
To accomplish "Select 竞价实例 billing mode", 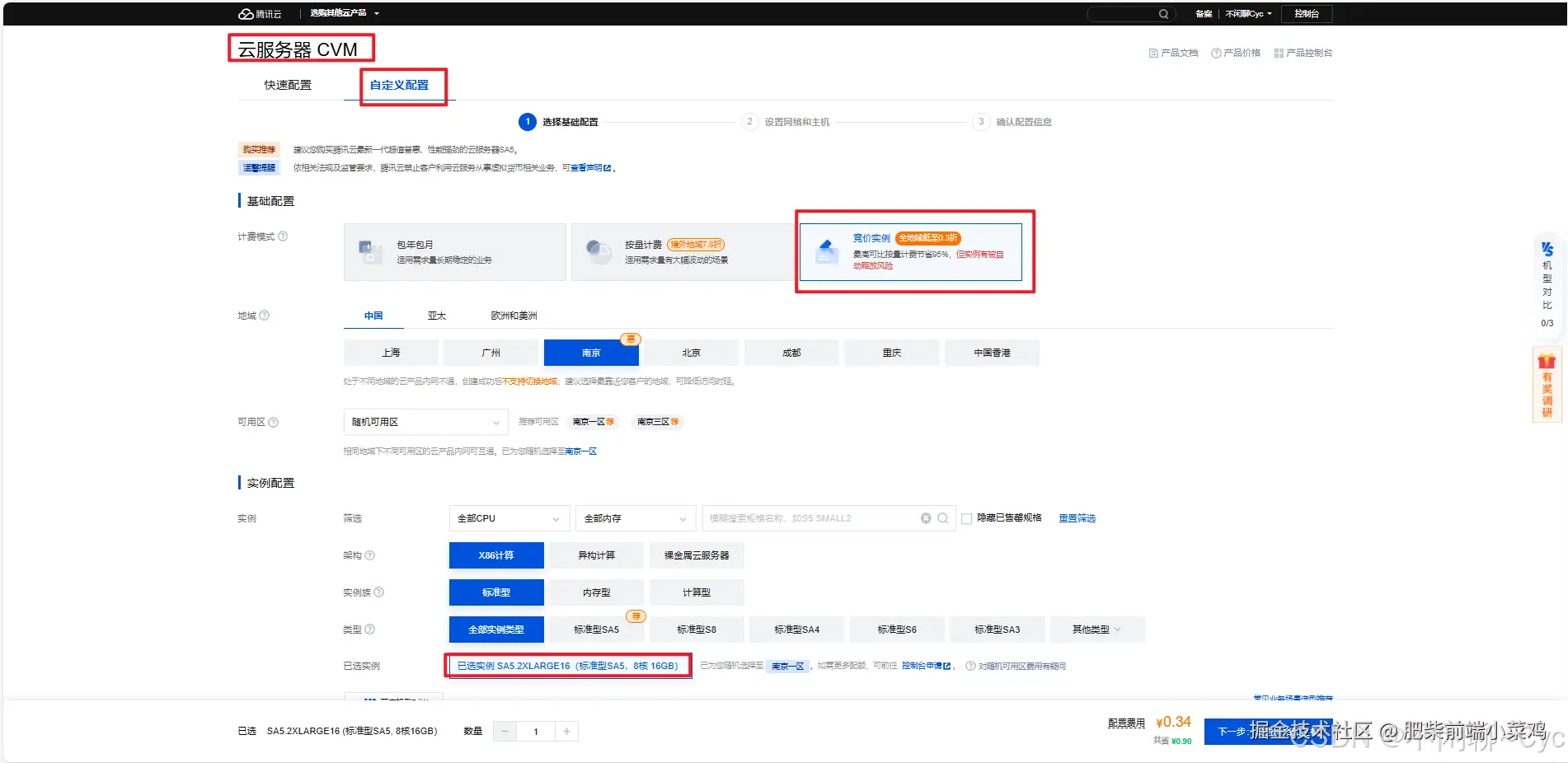I will 911,252.
